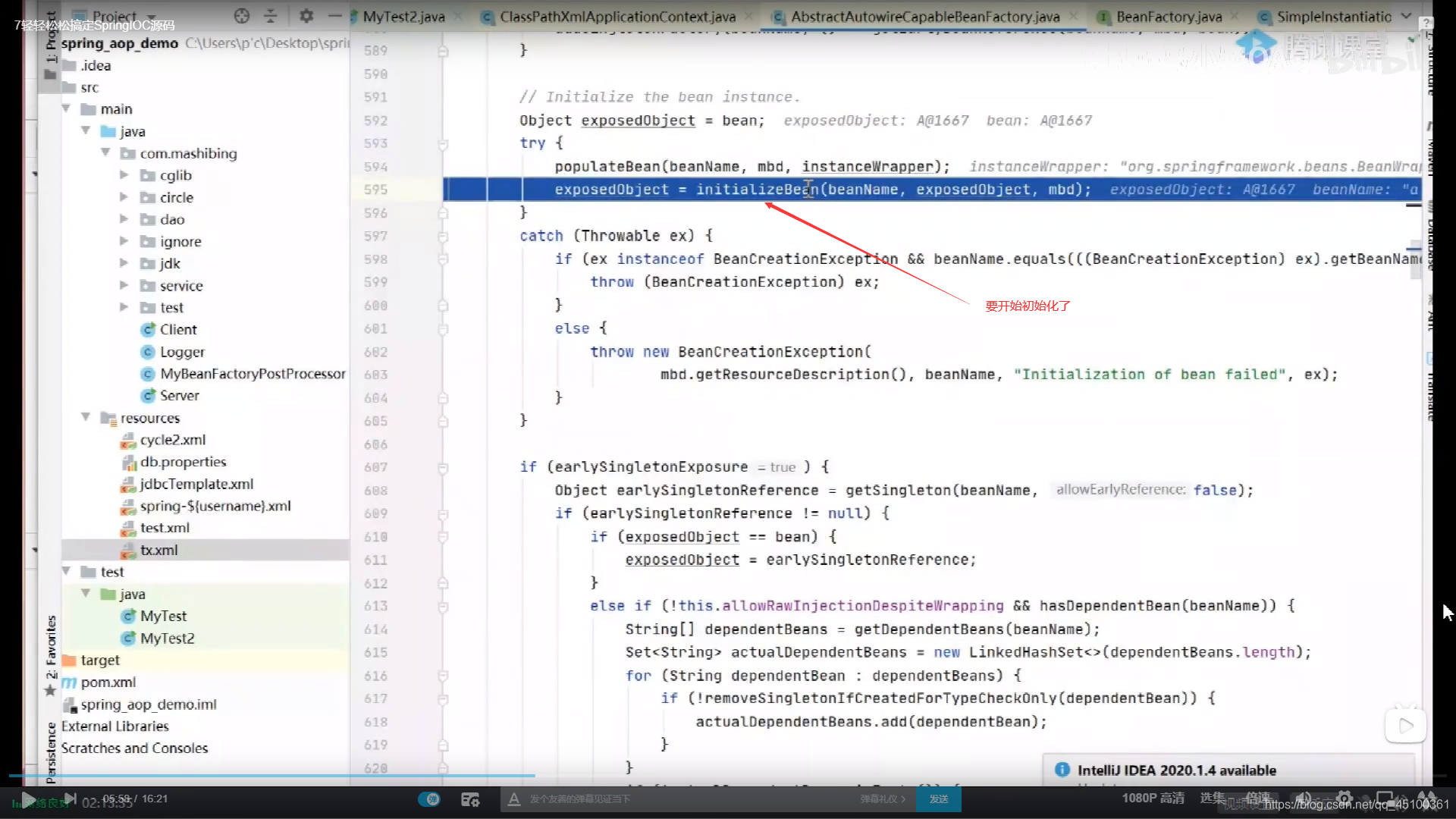
Task: Toggle the danmaku comments switch
Action: click(429, 799)
